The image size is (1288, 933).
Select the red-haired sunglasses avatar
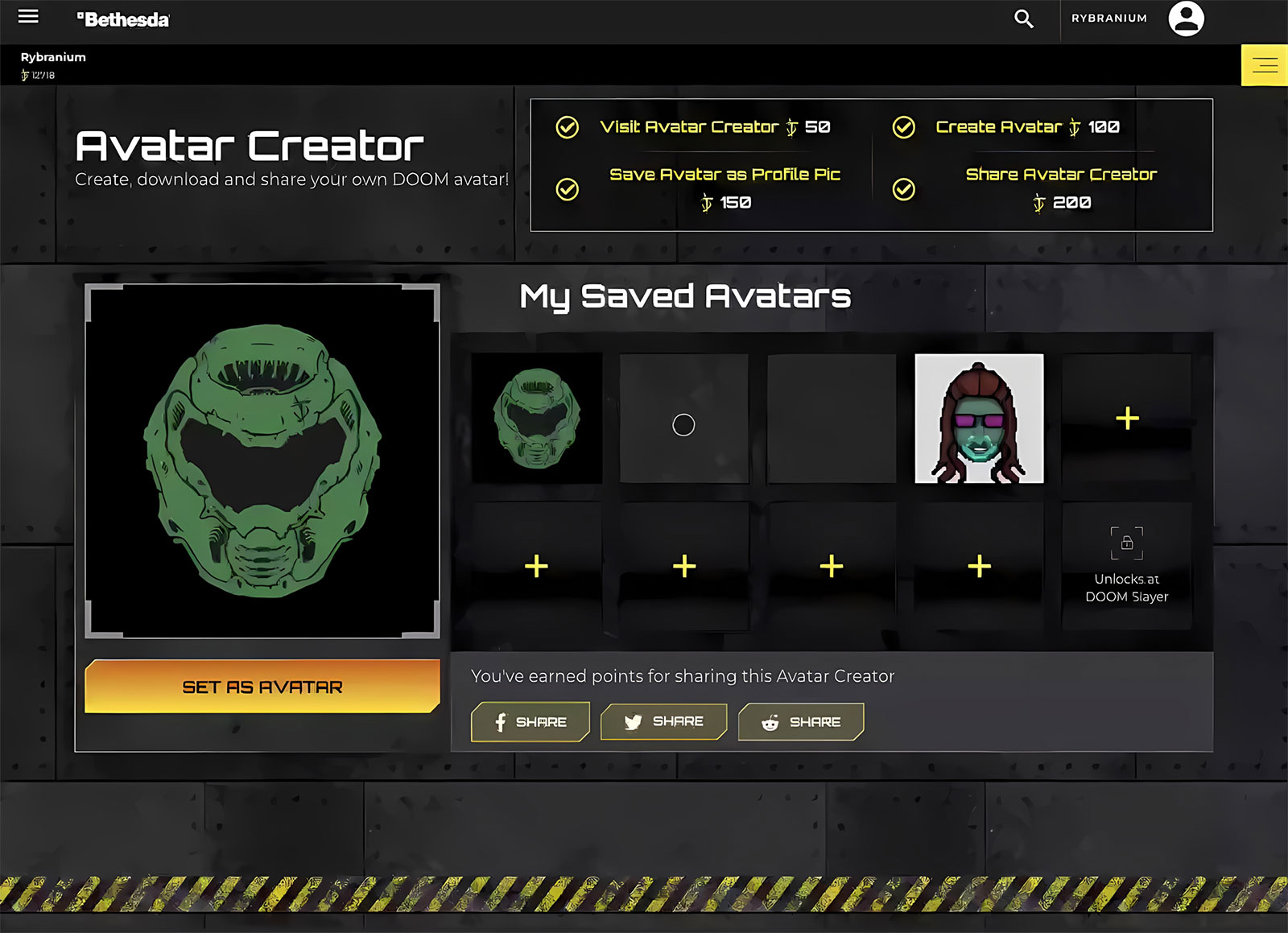point(979,419)
